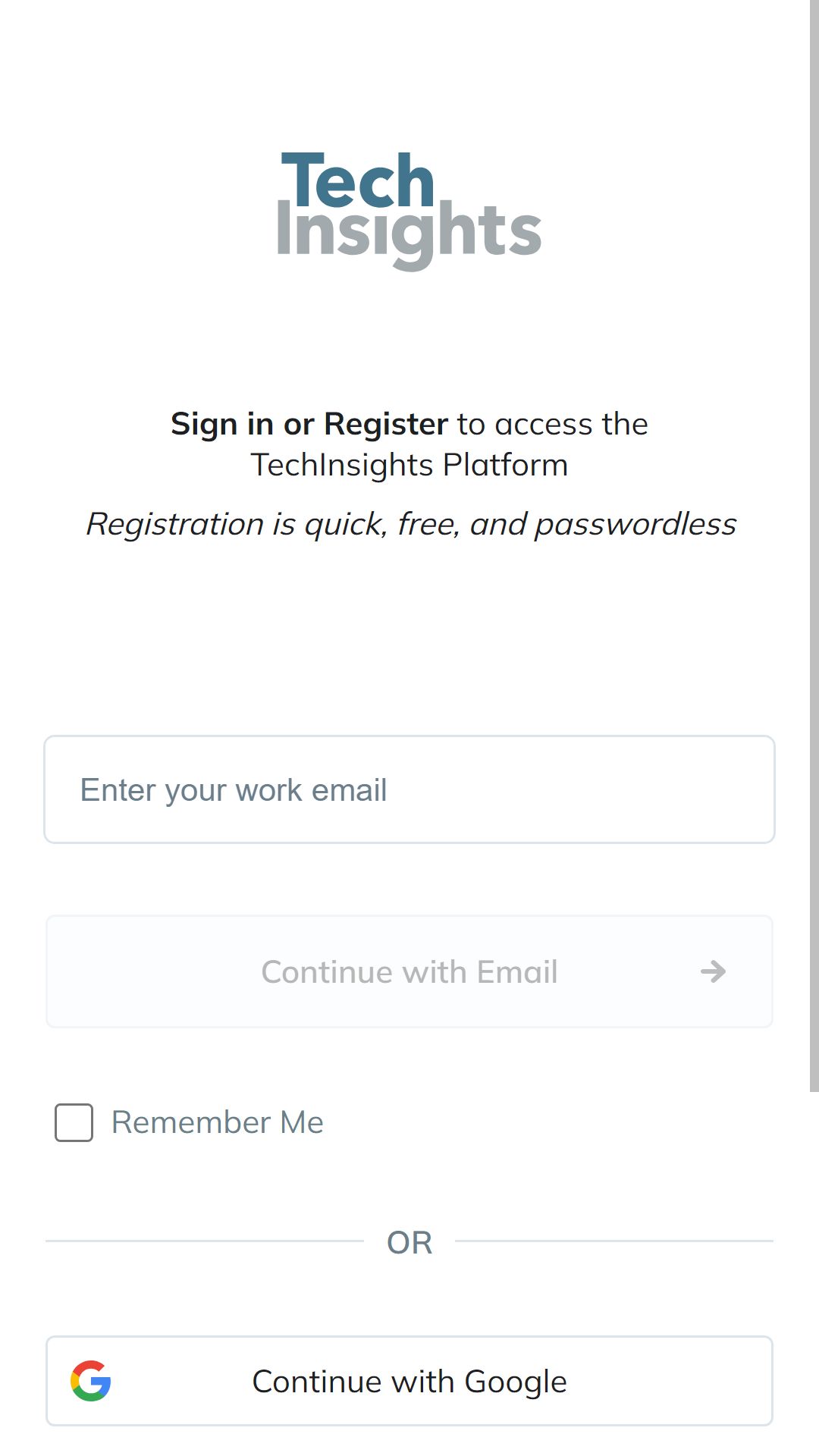Click the vertical scrollbar thumb

click(814, 546)
